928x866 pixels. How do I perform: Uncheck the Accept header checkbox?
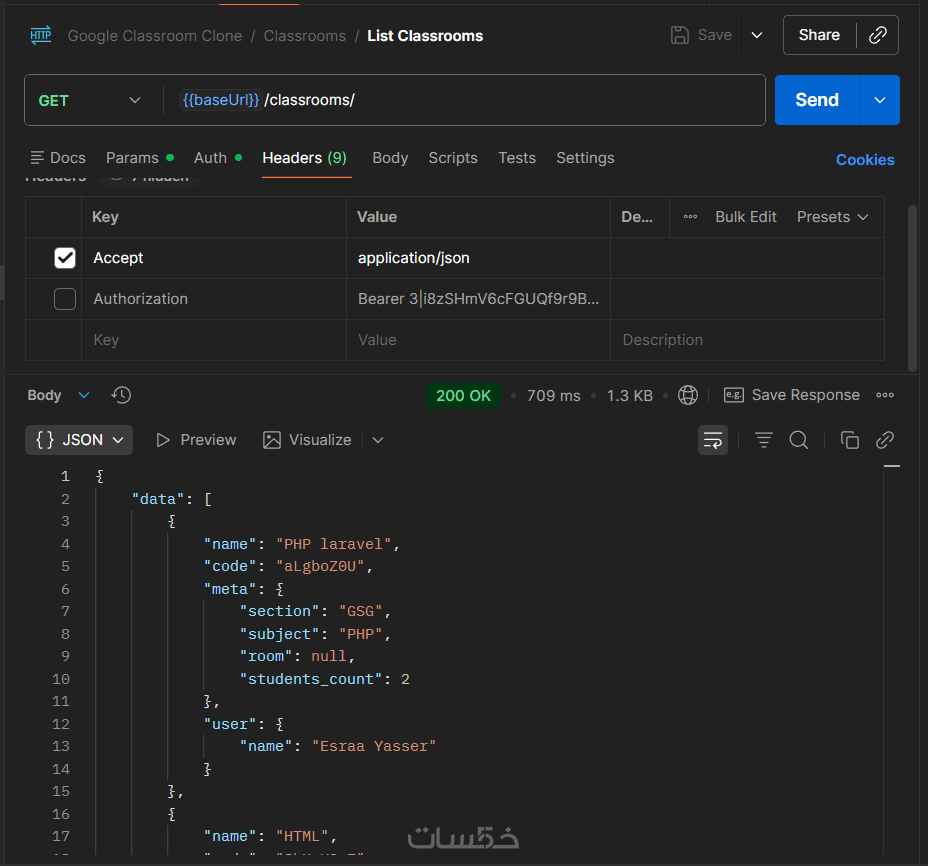65,258
